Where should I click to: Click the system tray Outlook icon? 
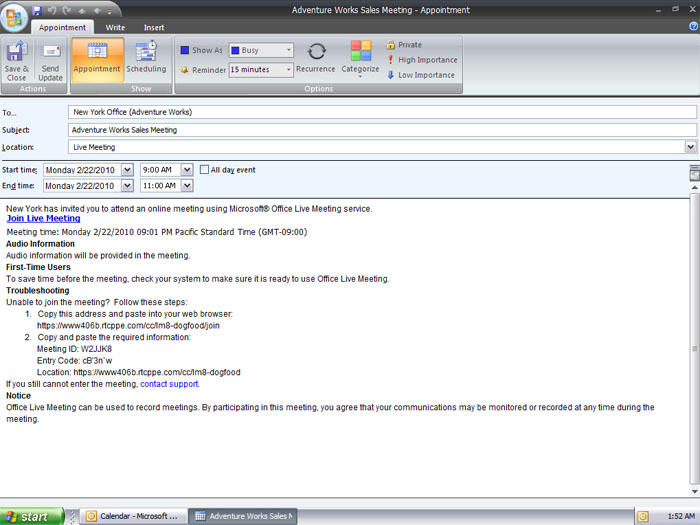tap(643, 517)
